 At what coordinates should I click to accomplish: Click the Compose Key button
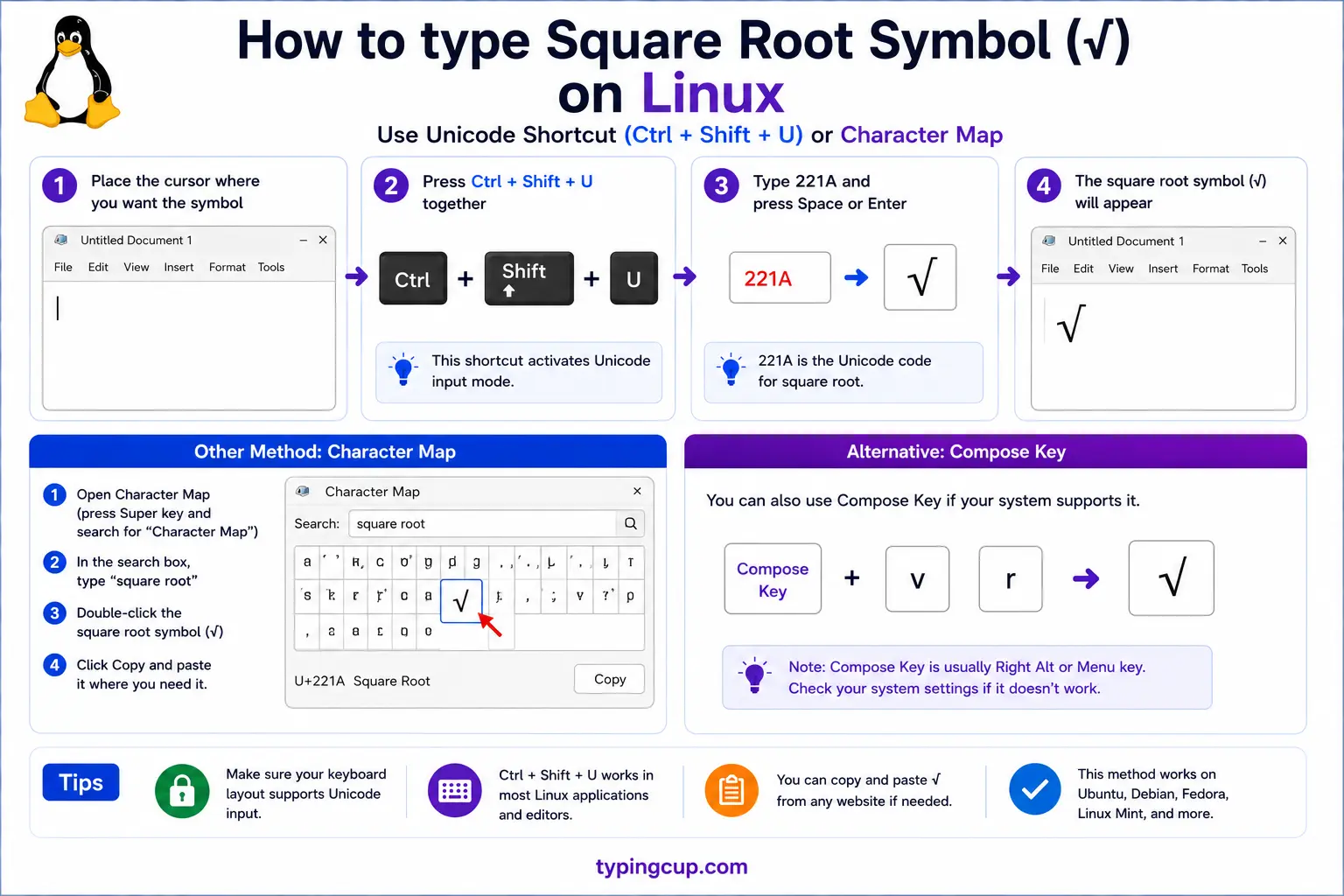773,579
